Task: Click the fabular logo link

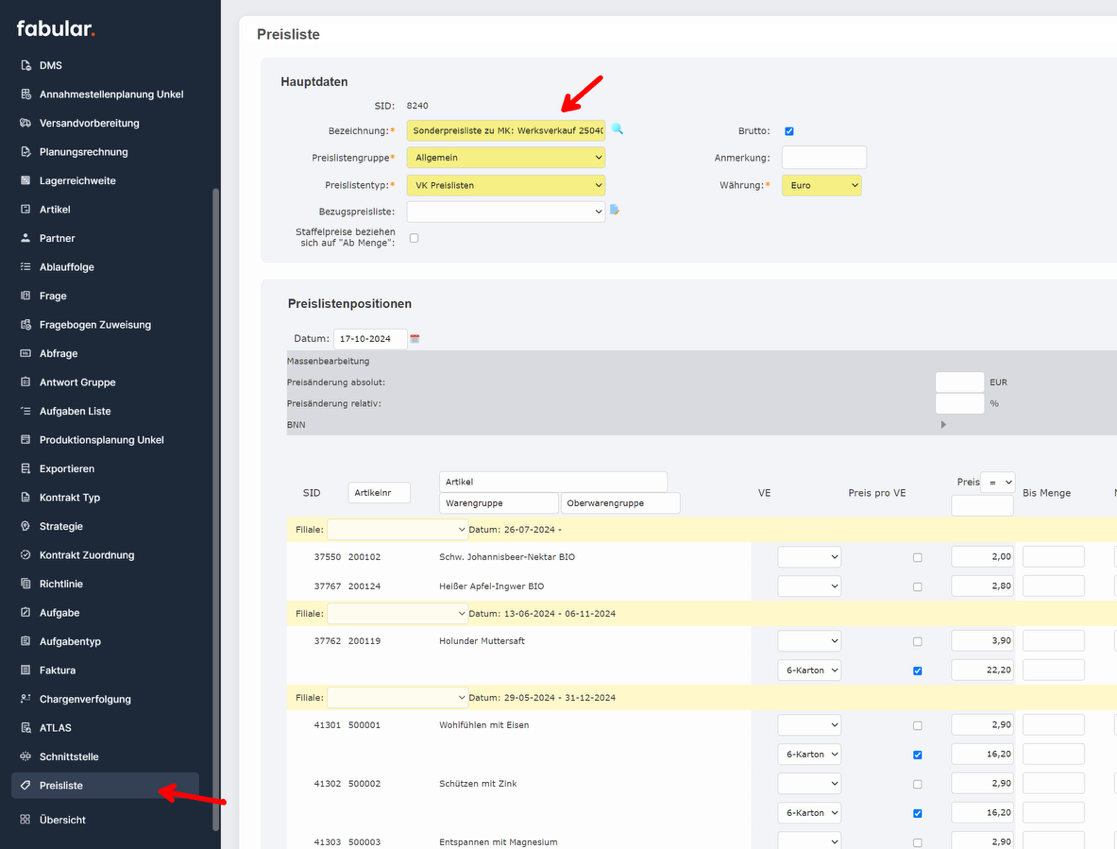Action: click(56, 29)
